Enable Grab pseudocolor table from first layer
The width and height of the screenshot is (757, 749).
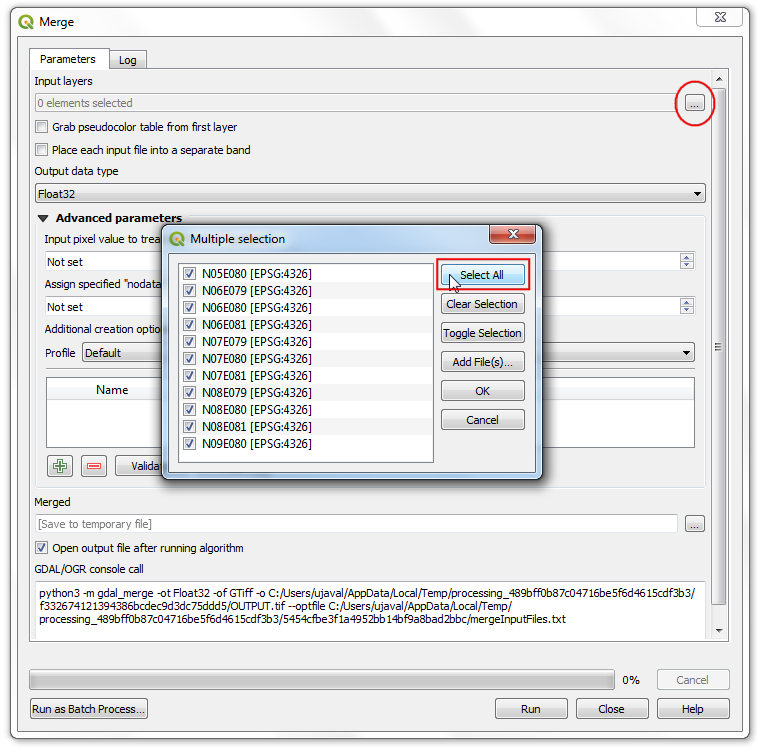(42, 127)
